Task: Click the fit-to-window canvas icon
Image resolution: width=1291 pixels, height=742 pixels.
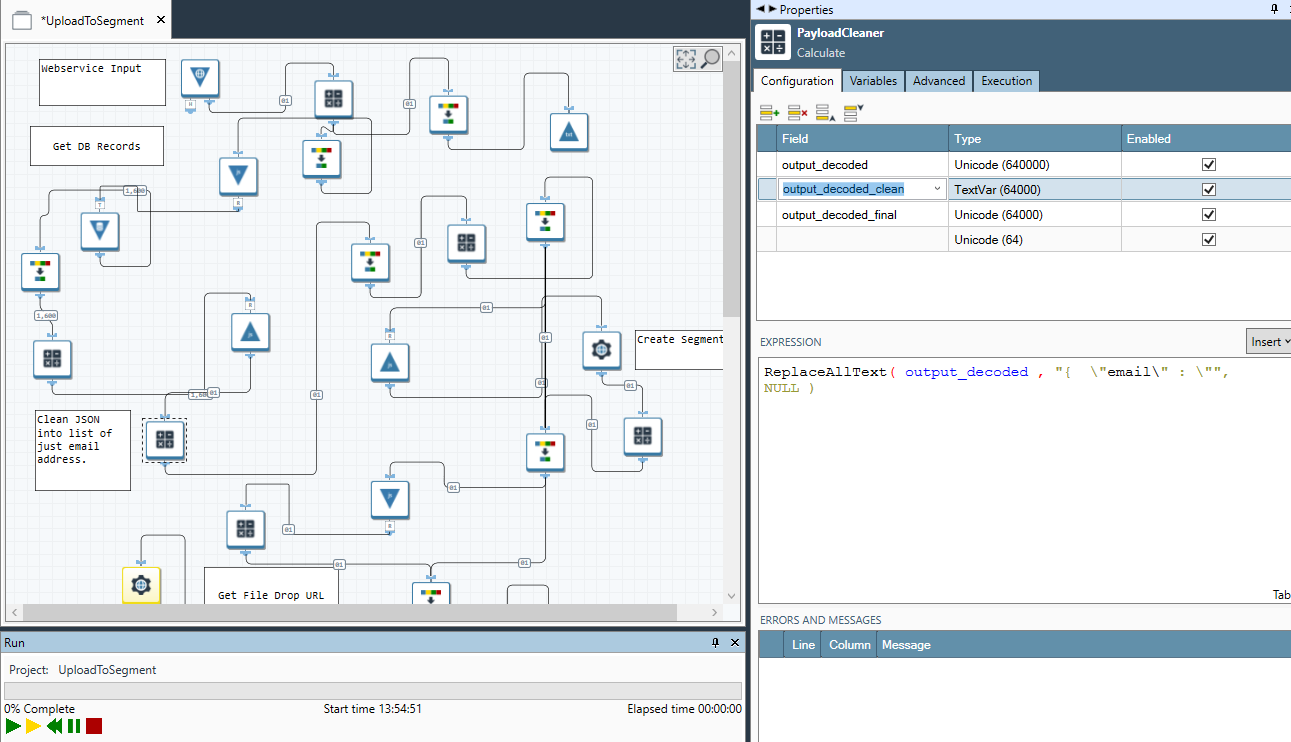Action: coord(685,59)
